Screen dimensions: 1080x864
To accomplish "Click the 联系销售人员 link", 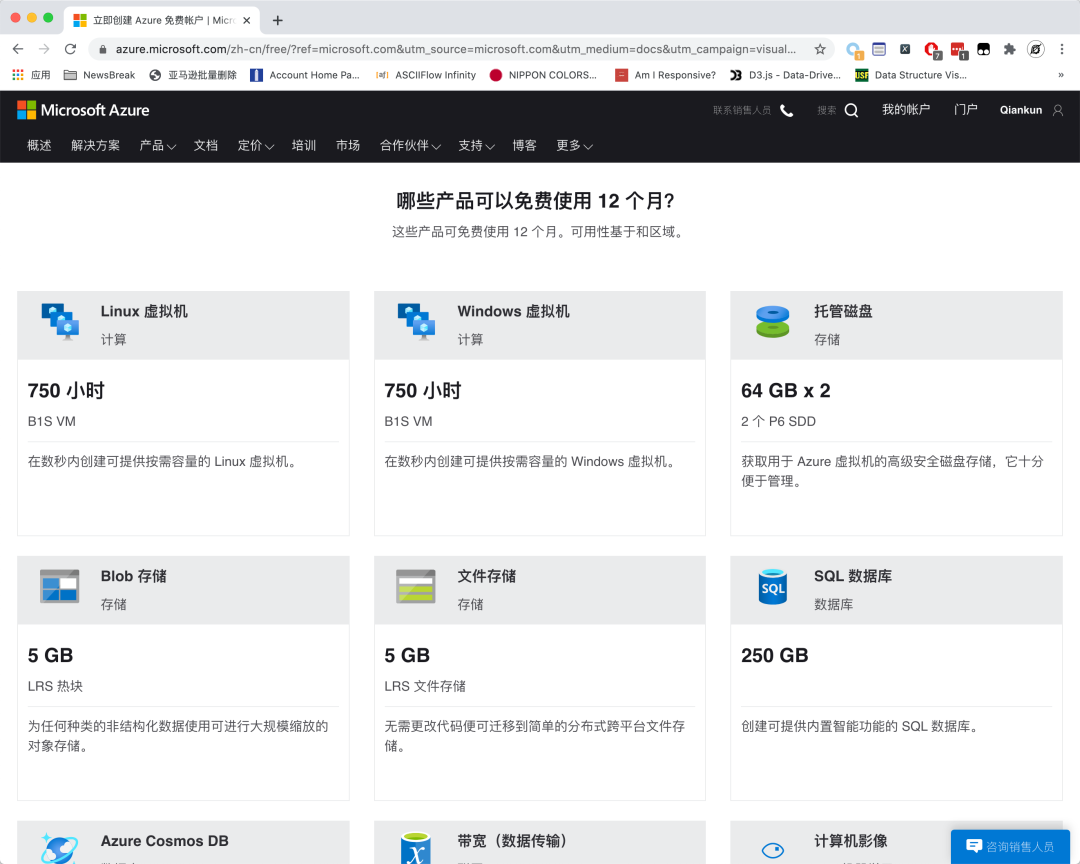I will point(742,110).
